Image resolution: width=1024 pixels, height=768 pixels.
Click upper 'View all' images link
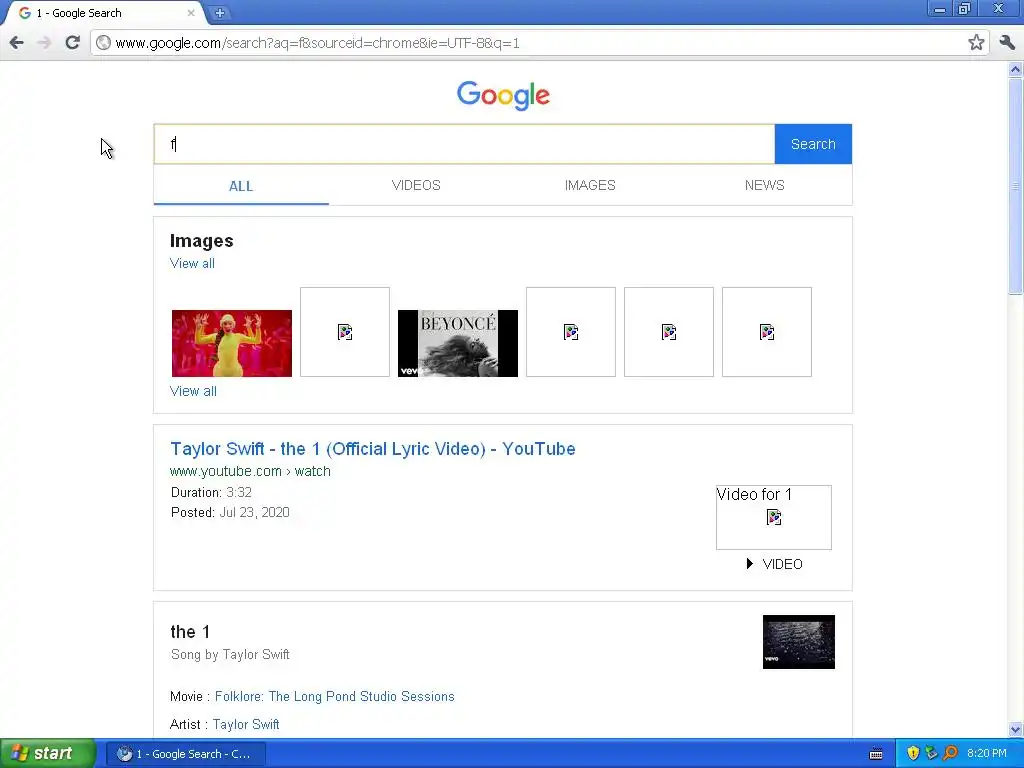[192, 263]
